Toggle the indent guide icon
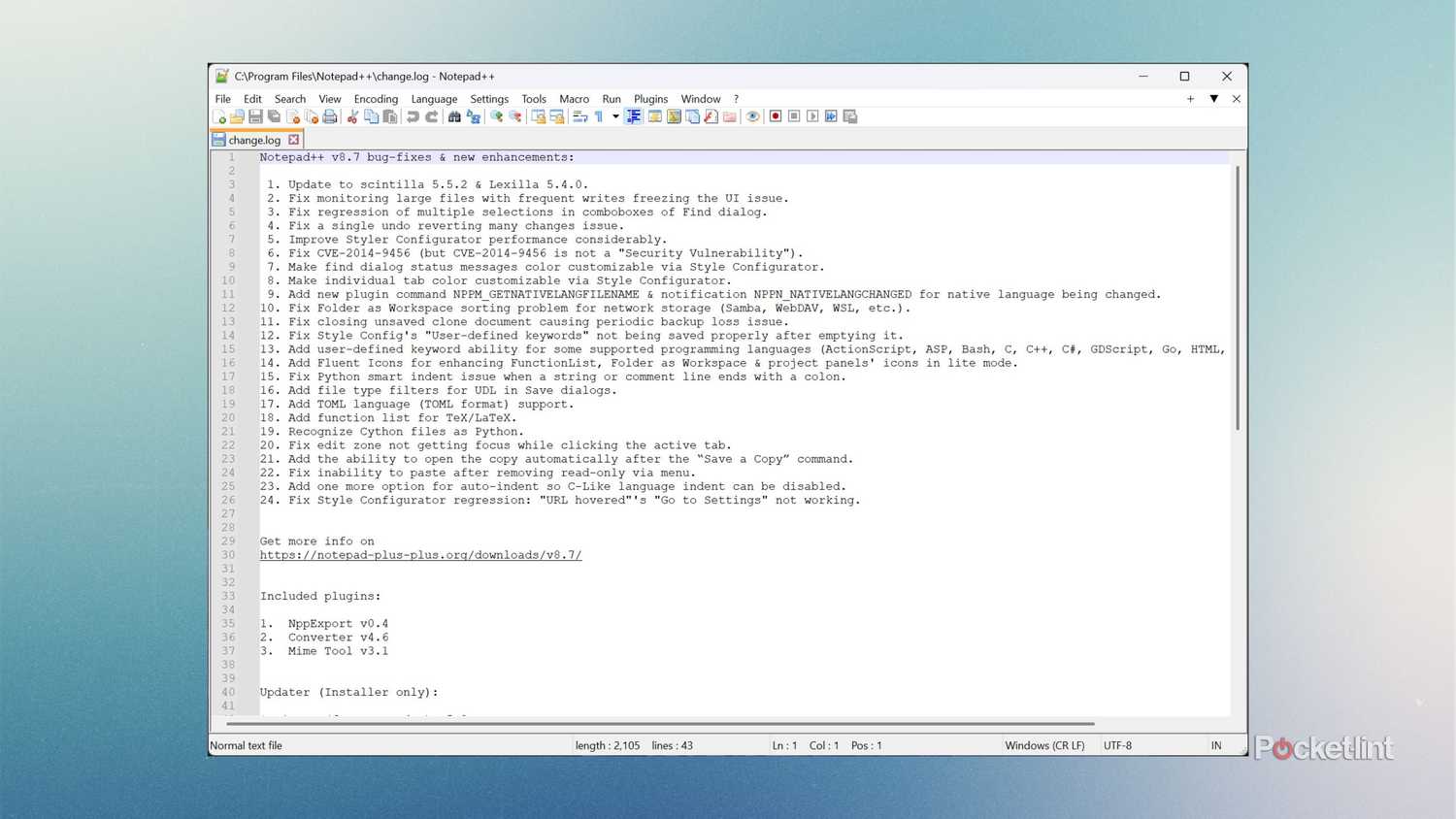 click(633, 116)
